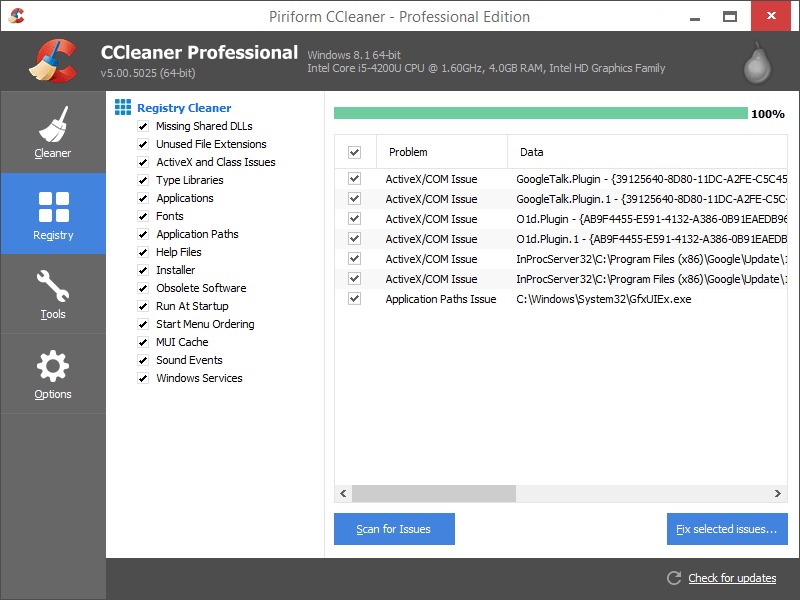Viewport: 800px width, 600px height.
Task: Toggle the select-all checkbox in table header
Action: [x=354, y=152]
